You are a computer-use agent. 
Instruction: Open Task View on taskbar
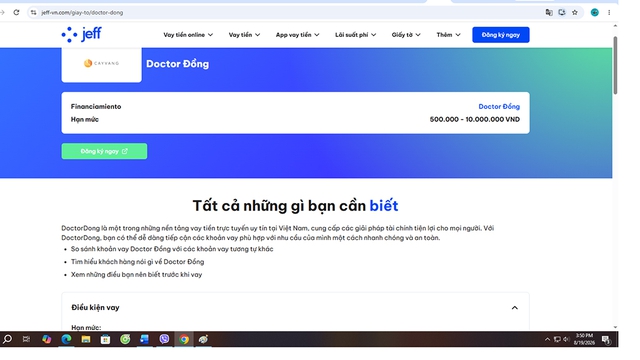27,339
